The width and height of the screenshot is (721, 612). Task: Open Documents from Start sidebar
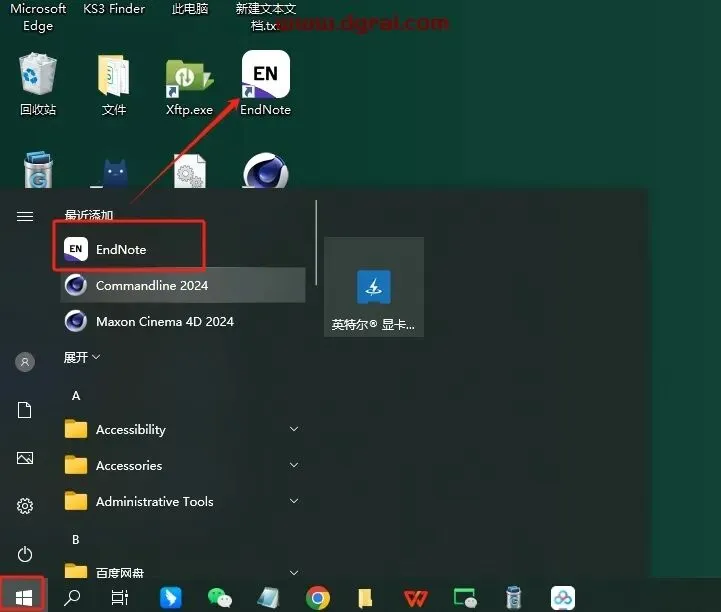[x=25, y=410]
